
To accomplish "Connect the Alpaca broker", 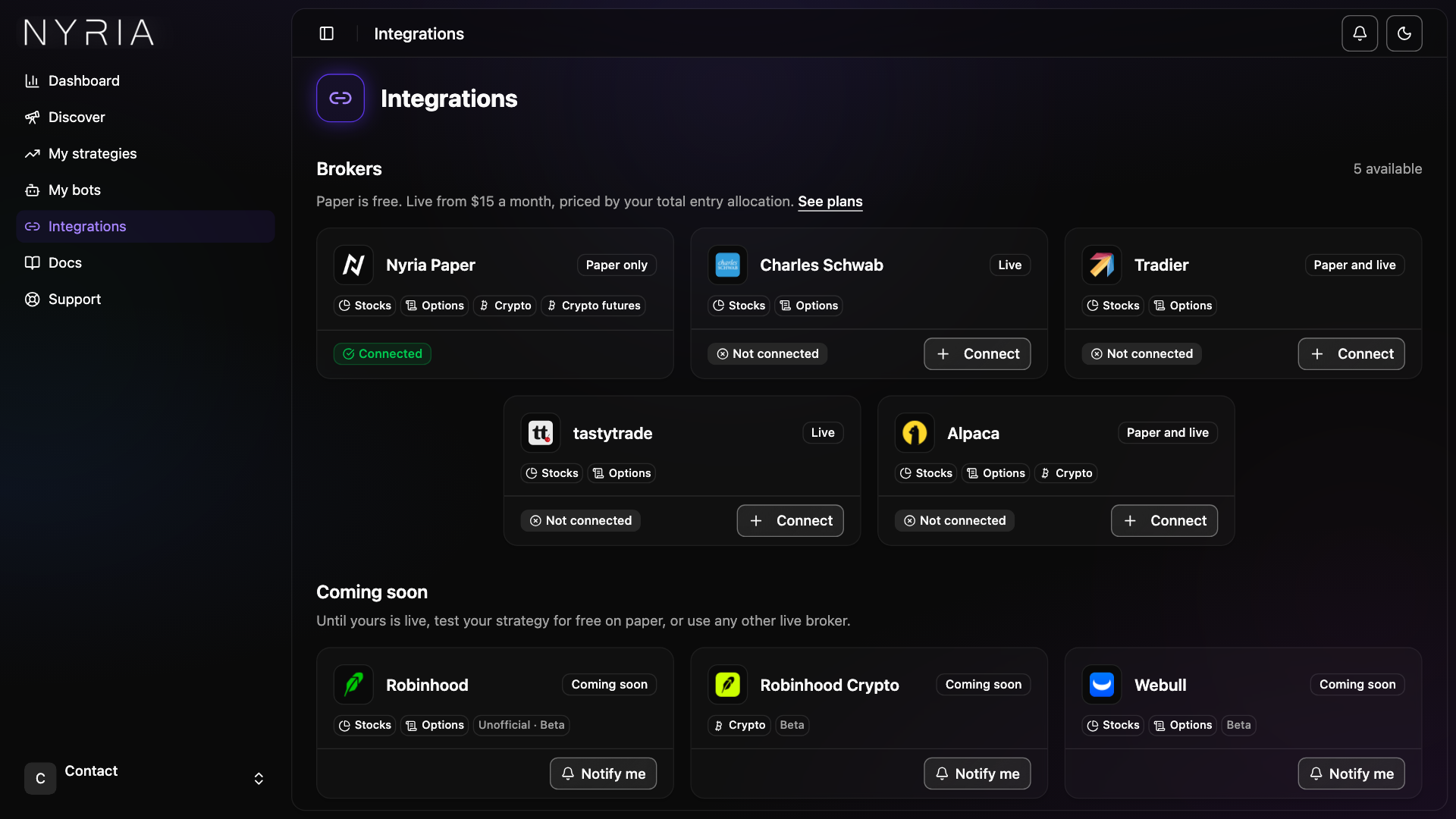I will click(x=1164, y=521).
